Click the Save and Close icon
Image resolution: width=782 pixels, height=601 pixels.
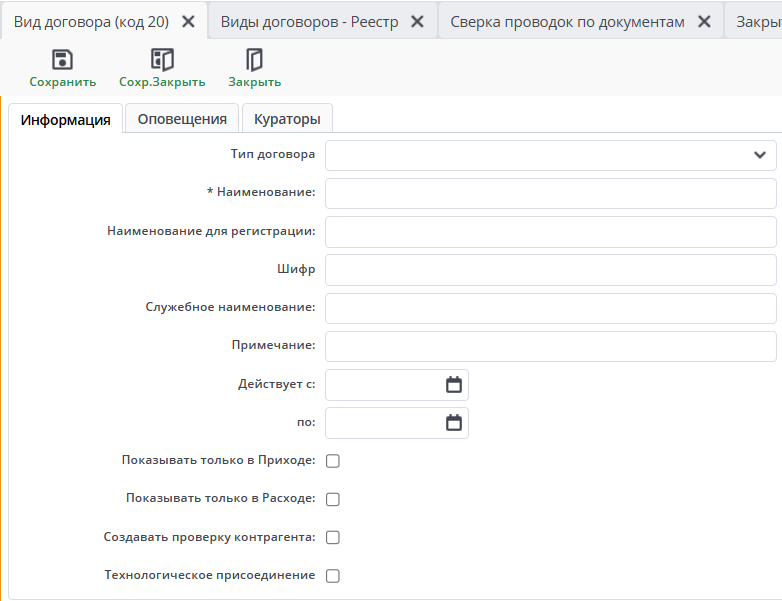tap(162, 60)
